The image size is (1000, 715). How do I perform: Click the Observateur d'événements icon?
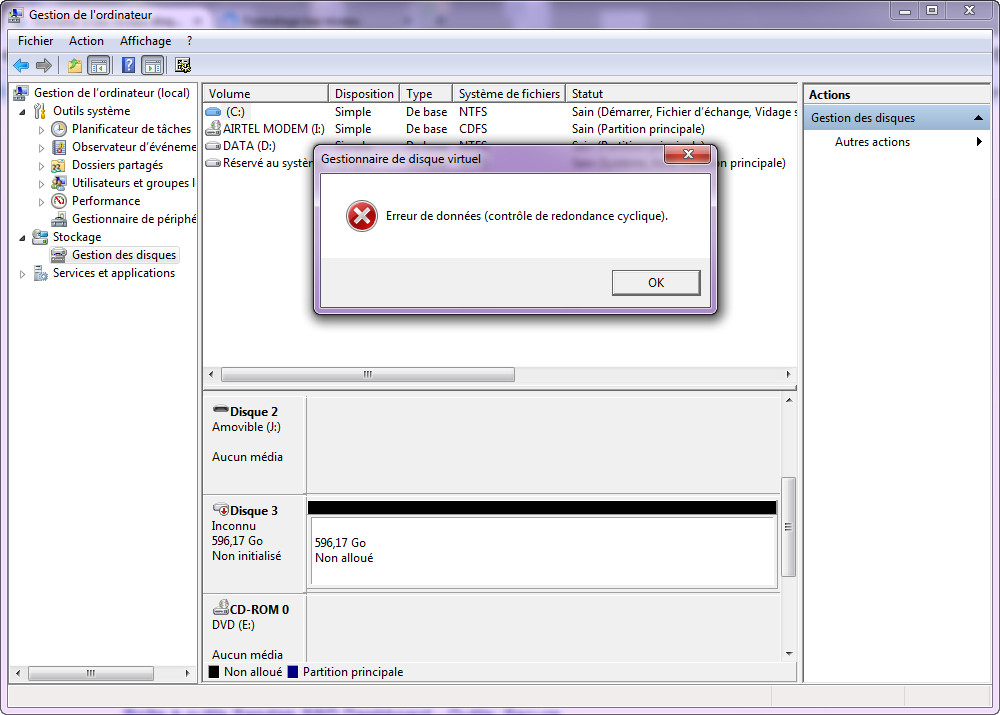pyautogui.click(x=59, y=147)
